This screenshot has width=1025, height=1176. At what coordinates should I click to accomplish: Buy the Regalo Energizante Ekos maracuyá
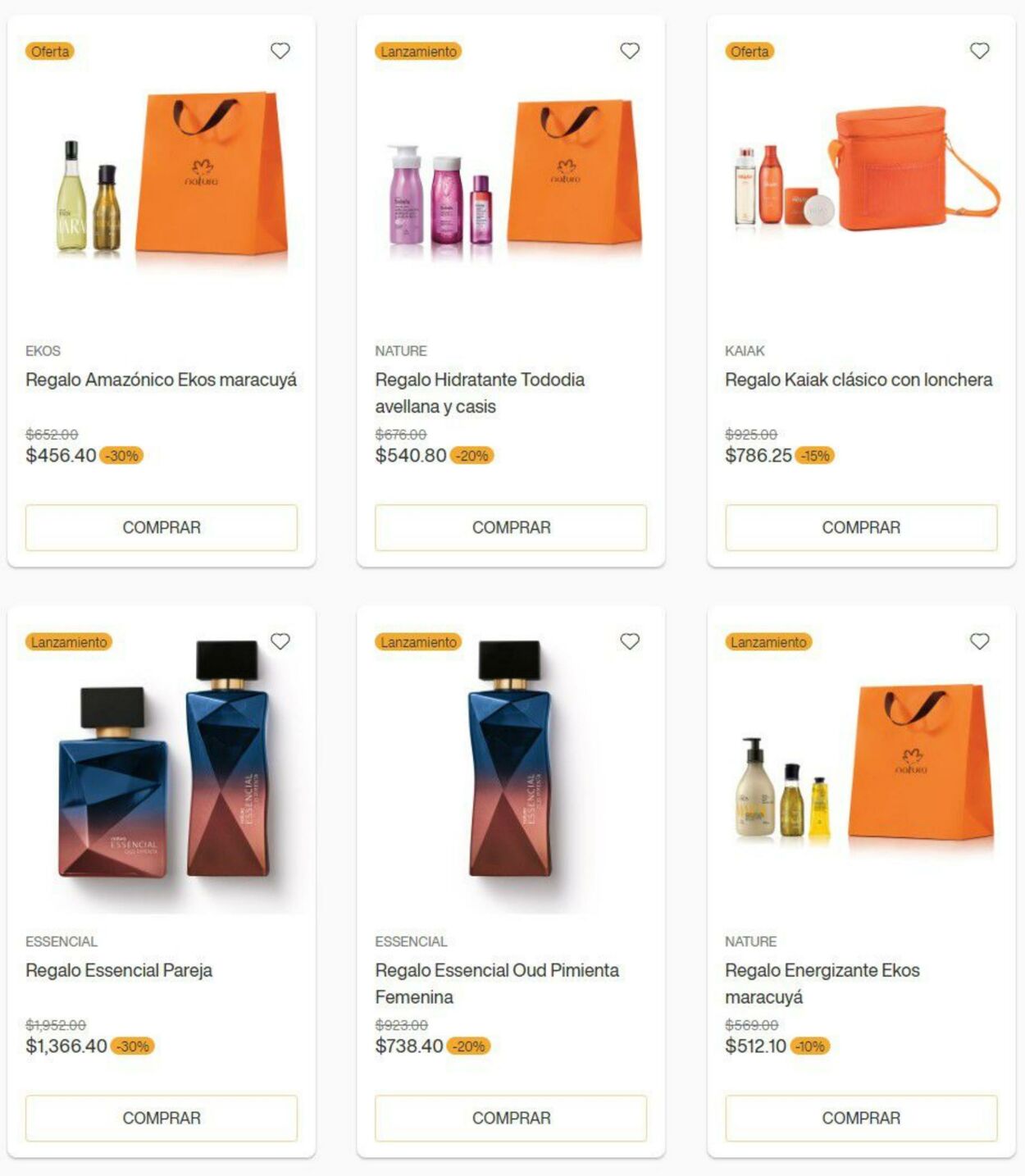861,1118
